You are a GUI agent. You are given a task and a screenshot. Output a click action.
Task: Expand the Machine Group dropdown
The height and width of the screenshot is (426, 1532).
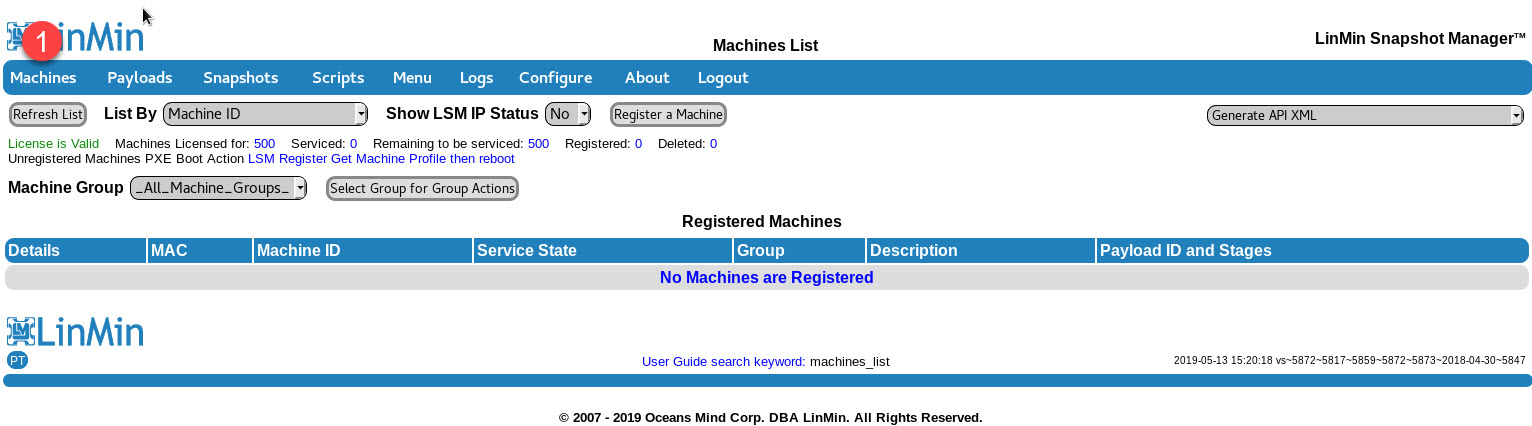(218, 188)
